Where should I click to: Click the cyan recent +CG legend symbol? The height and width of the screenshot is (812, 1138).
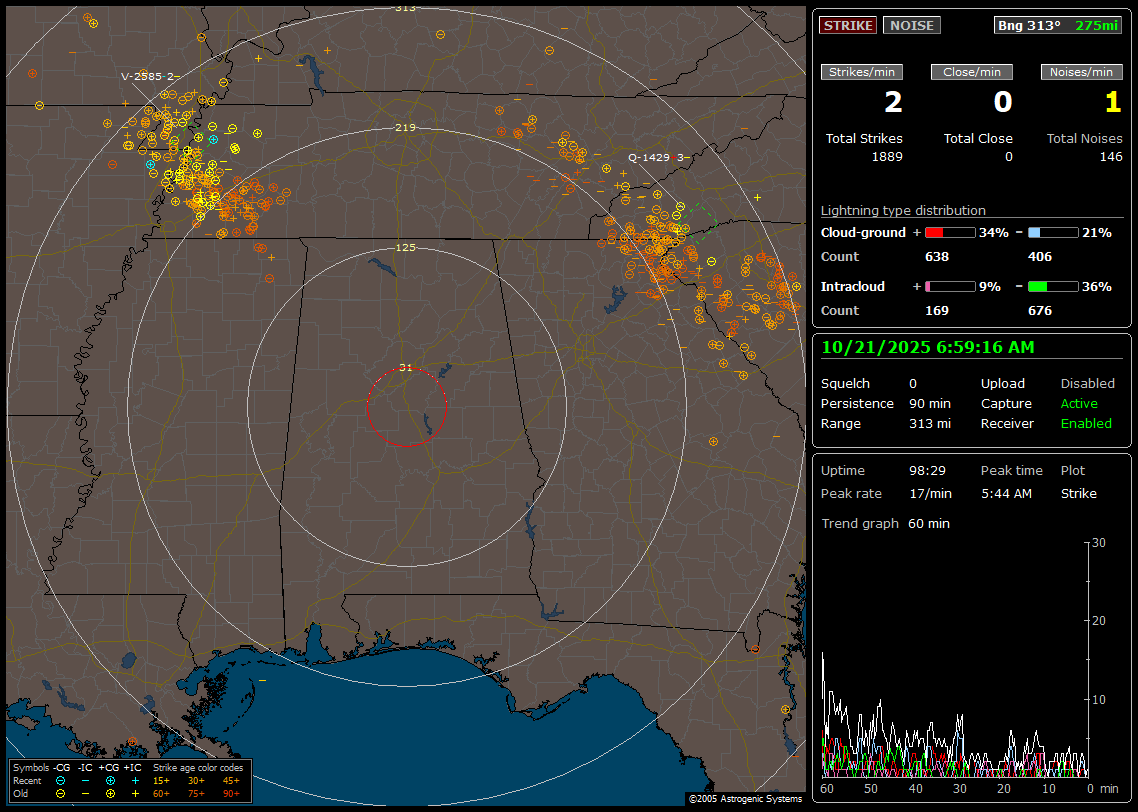coord(110,780)
